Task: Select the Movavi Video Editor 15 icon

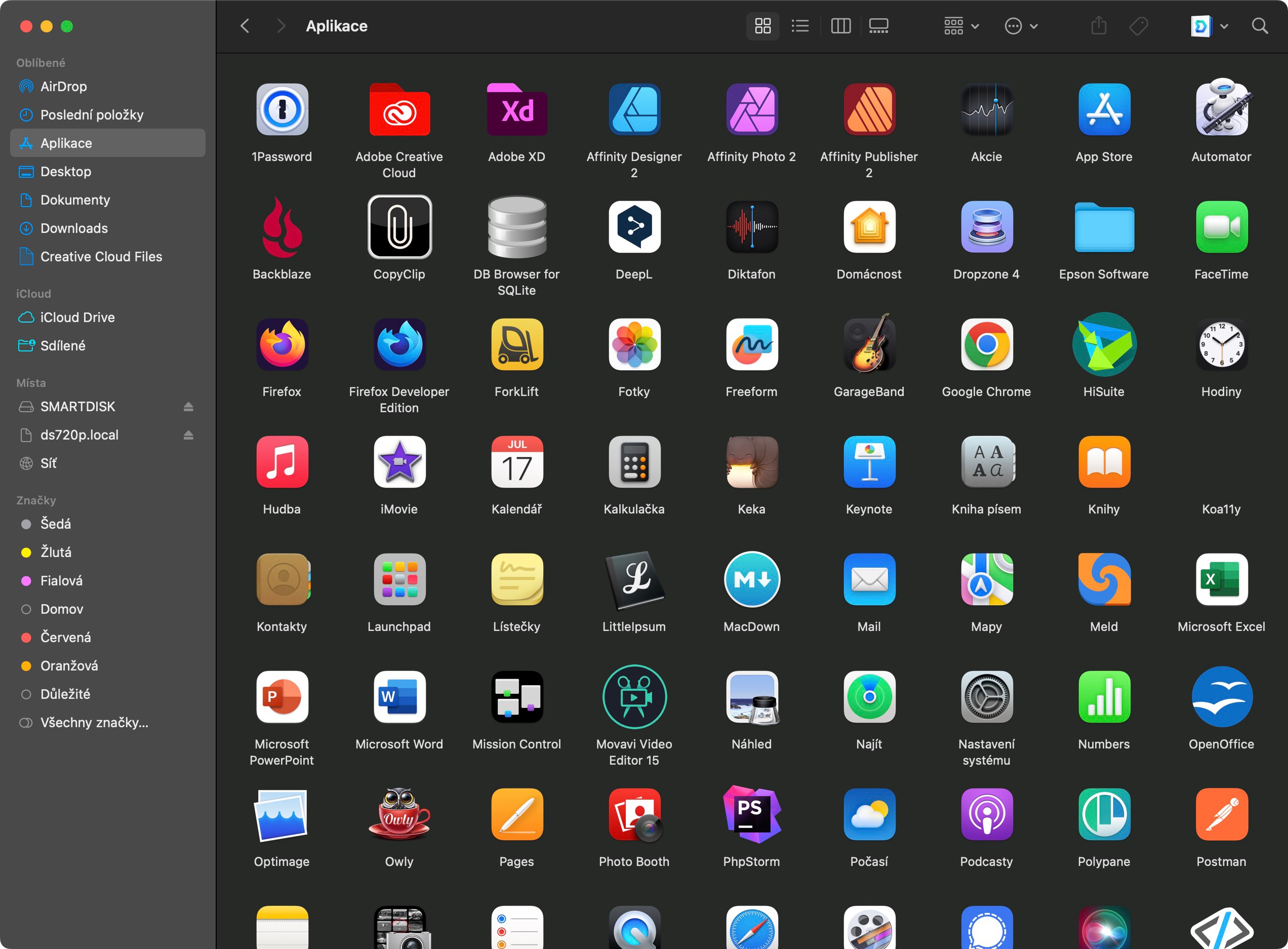Action: 634,697
